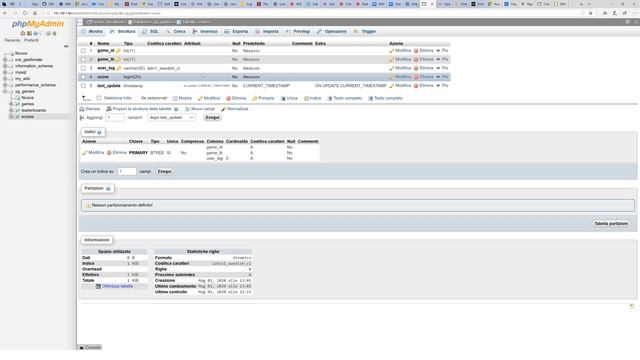This screenshot has height=360, width=640.
Task: Check the user_tag row checkbox
Action: point(83,68)
